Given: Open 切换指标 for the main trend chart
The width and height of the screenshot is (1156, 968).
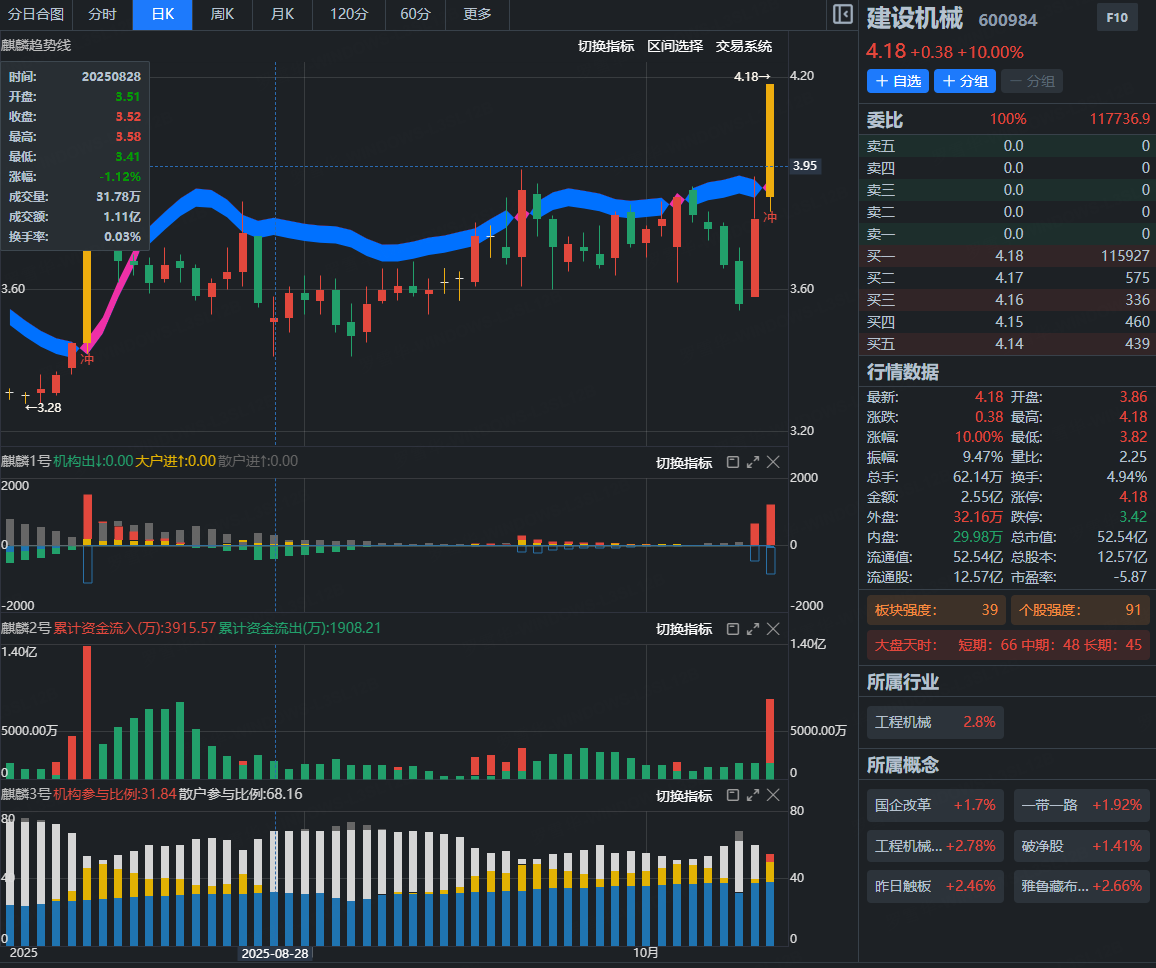Looking at the screenshot, I should tap(606, 46).
